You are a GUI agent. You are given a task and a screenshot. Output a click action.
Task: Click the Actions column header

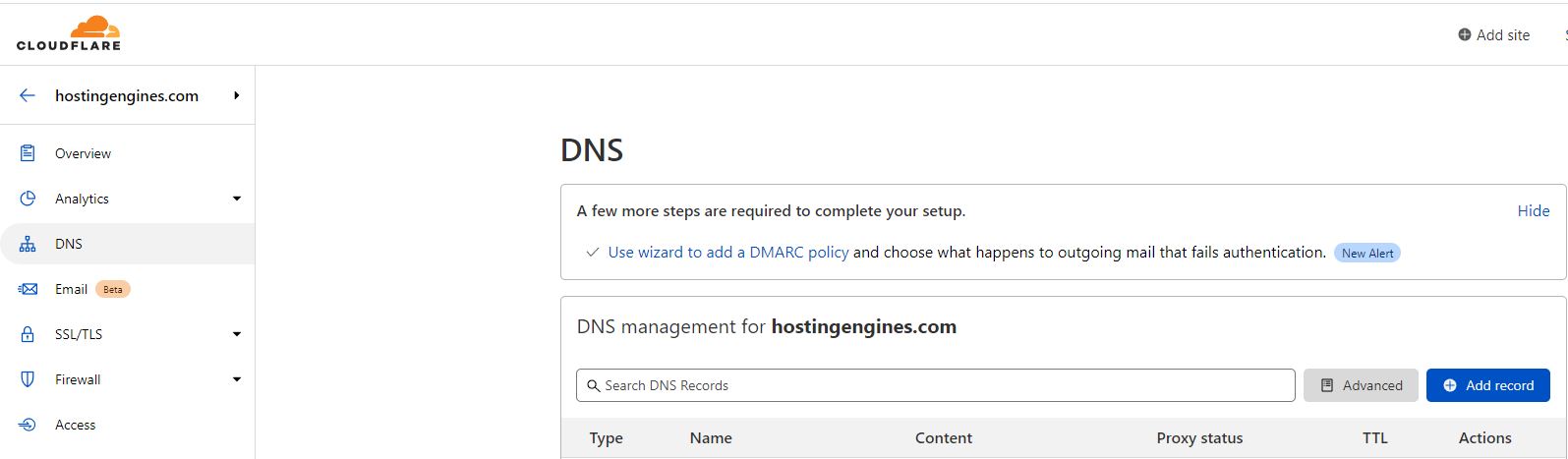1485,438
